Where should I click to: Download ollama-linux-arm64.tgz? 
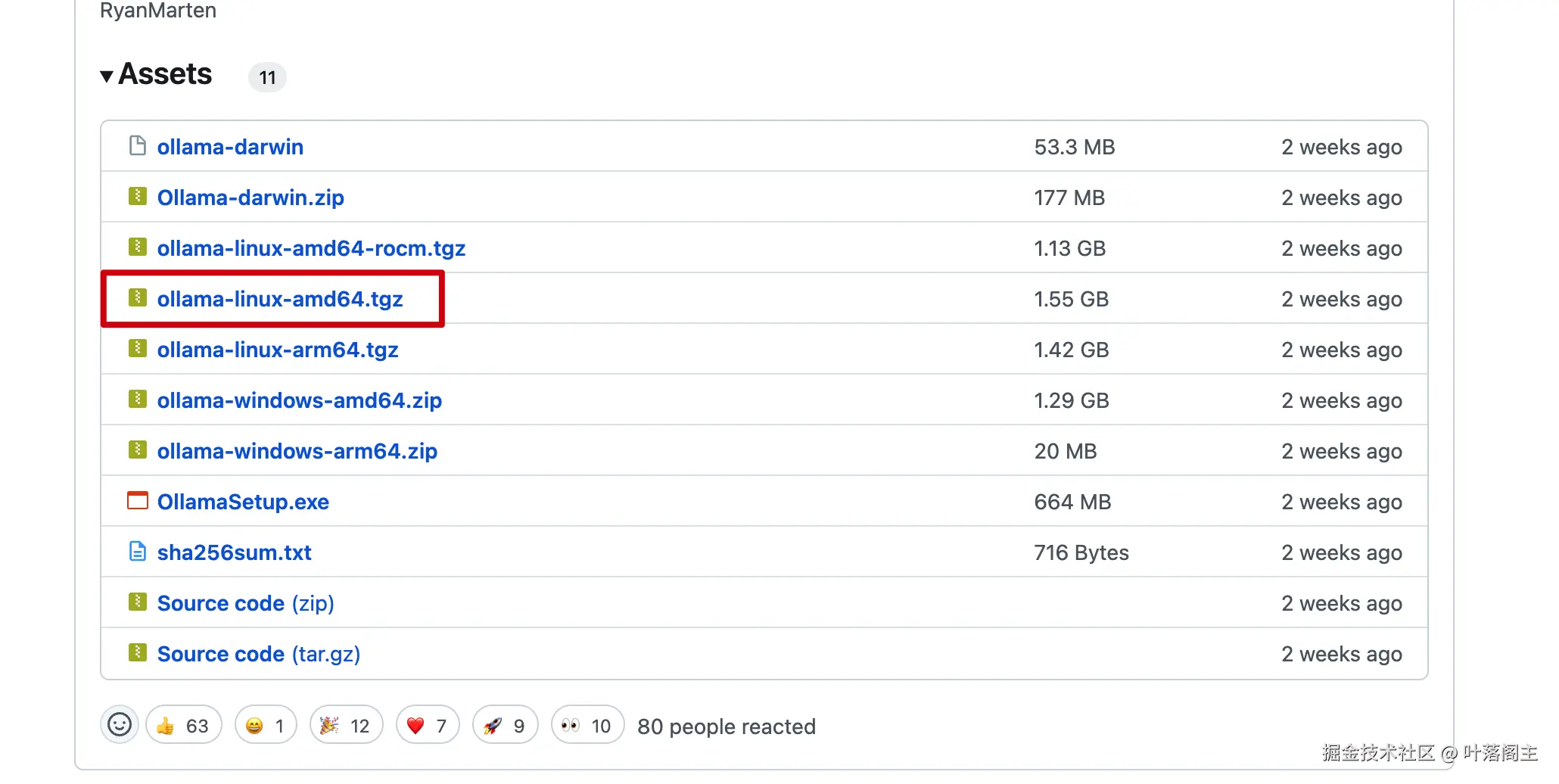pyautogui.click(x=278, y=350)
